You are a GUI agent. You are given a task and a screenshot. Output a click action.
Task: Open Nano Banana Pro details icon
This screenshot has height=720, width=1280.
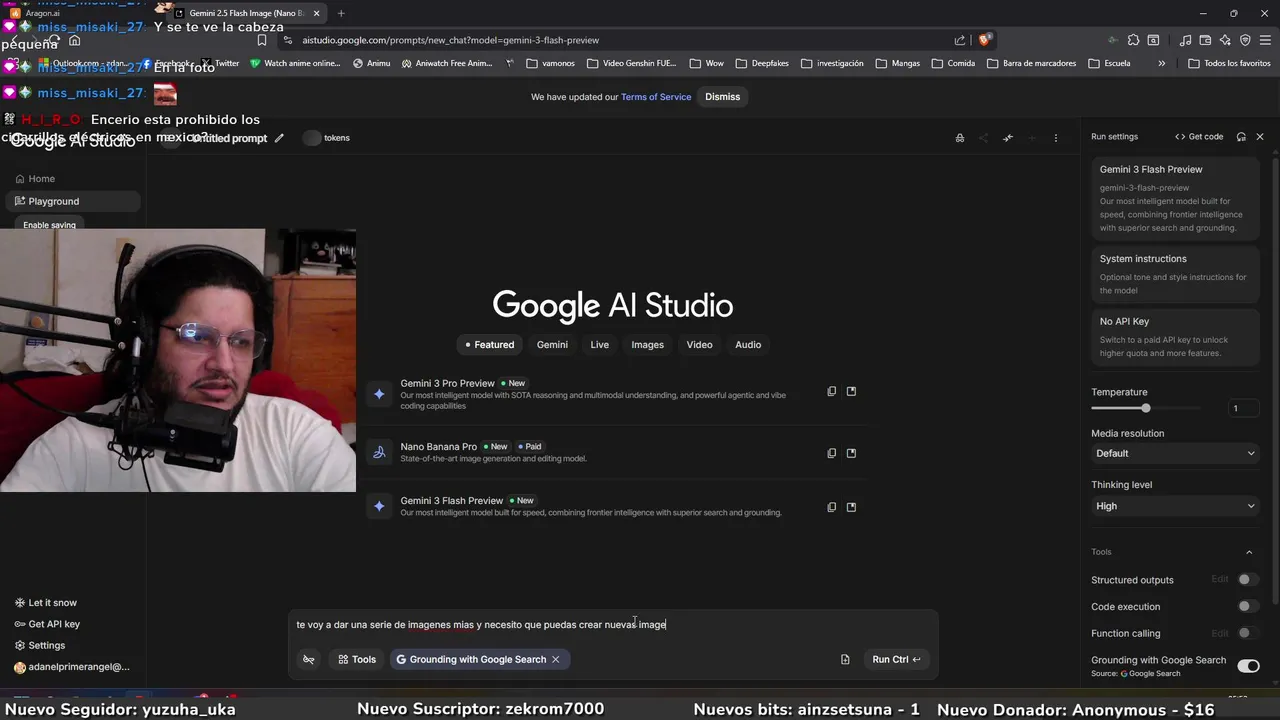coord(852,453)
